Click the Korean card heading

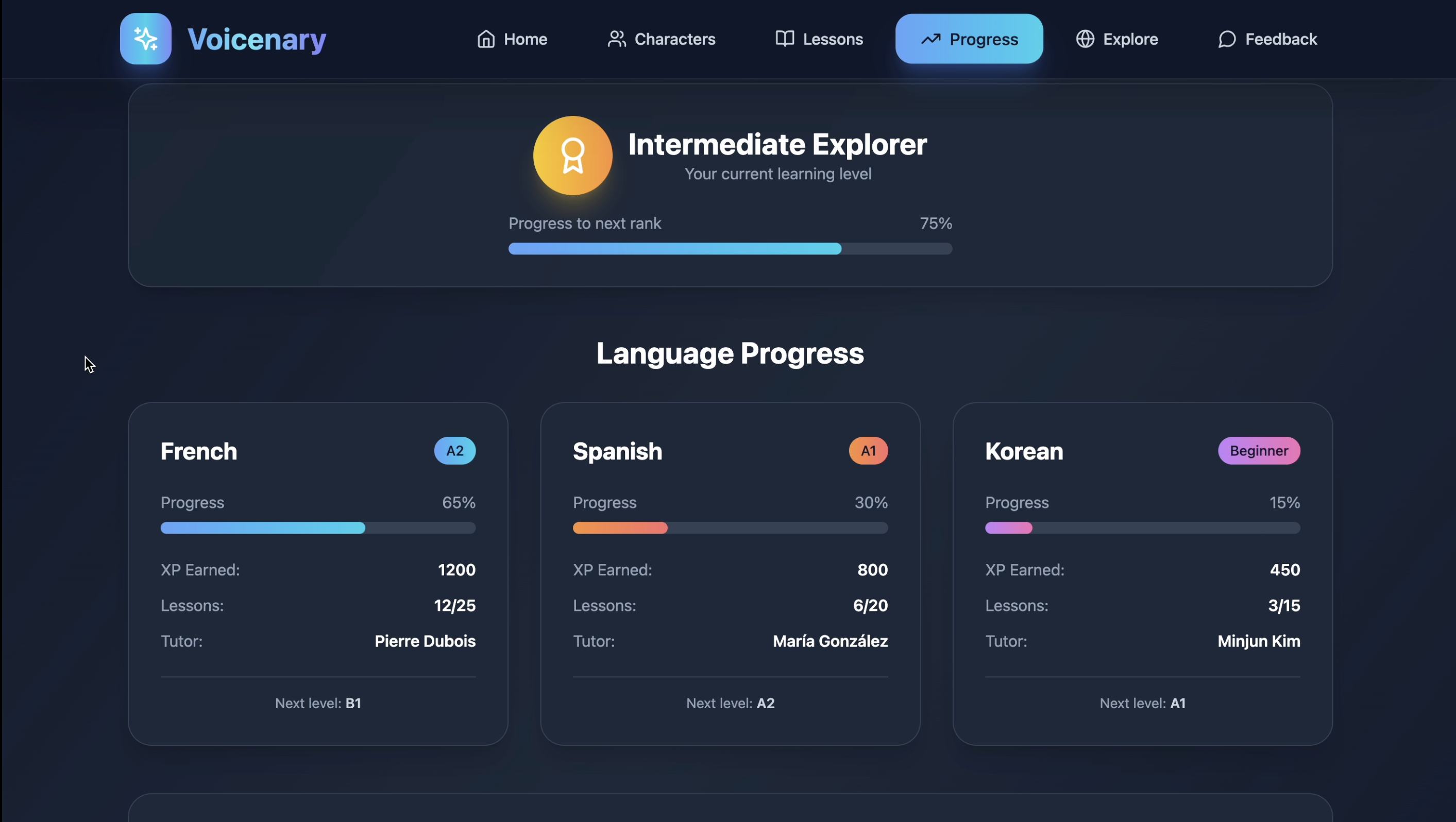(1024, 451)
